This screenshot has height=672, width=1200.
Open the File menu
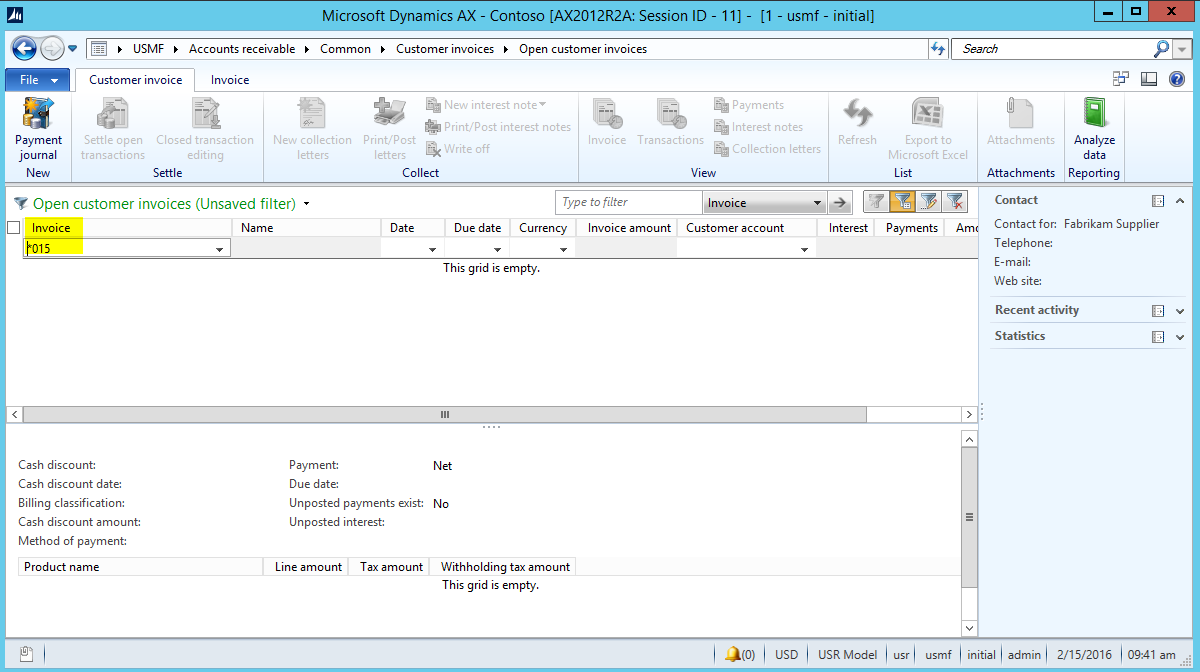[x=38, y=80]
